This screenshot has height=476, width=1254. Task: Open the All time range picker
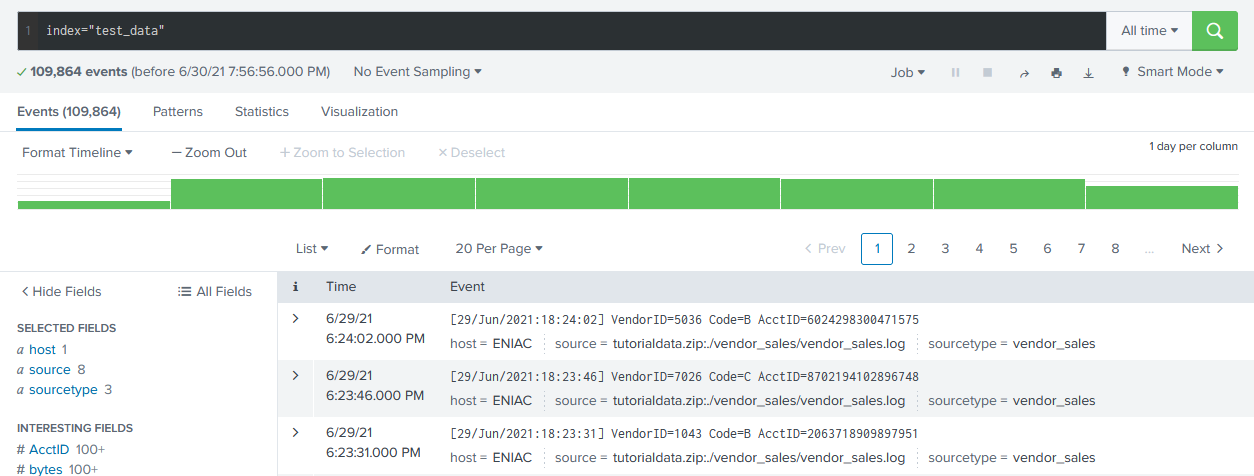(x=1148, y=31)
